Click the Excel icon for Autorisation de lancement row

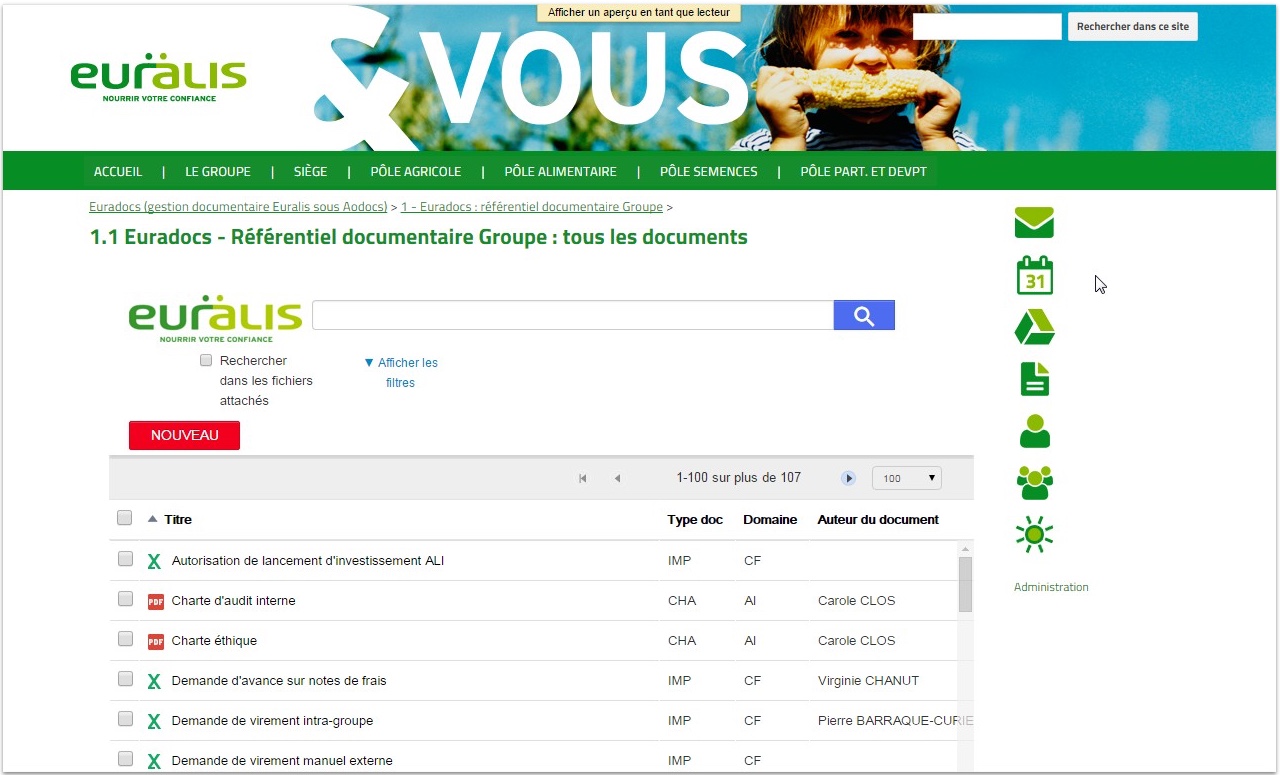click(155, 561)
